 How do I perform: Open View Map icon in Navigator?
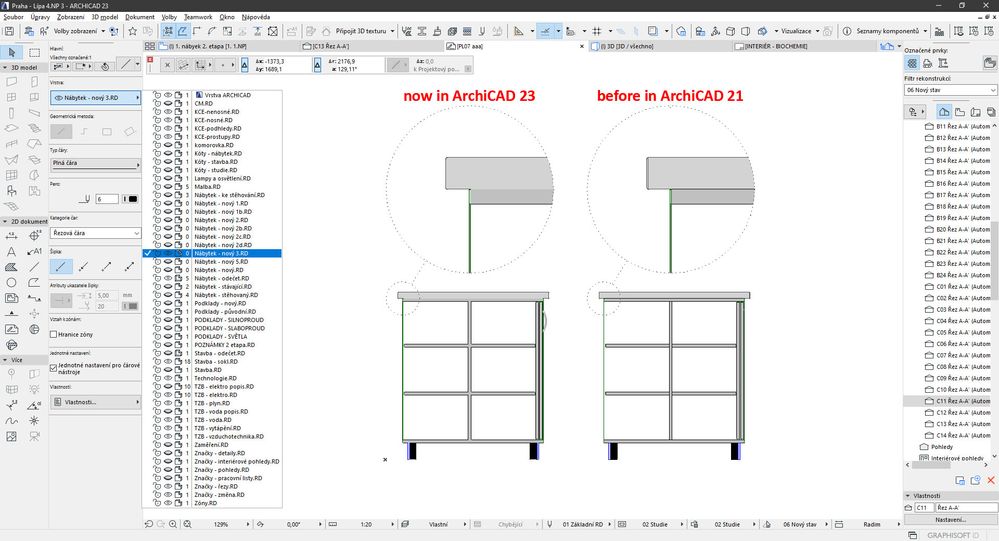pos(960,112)
